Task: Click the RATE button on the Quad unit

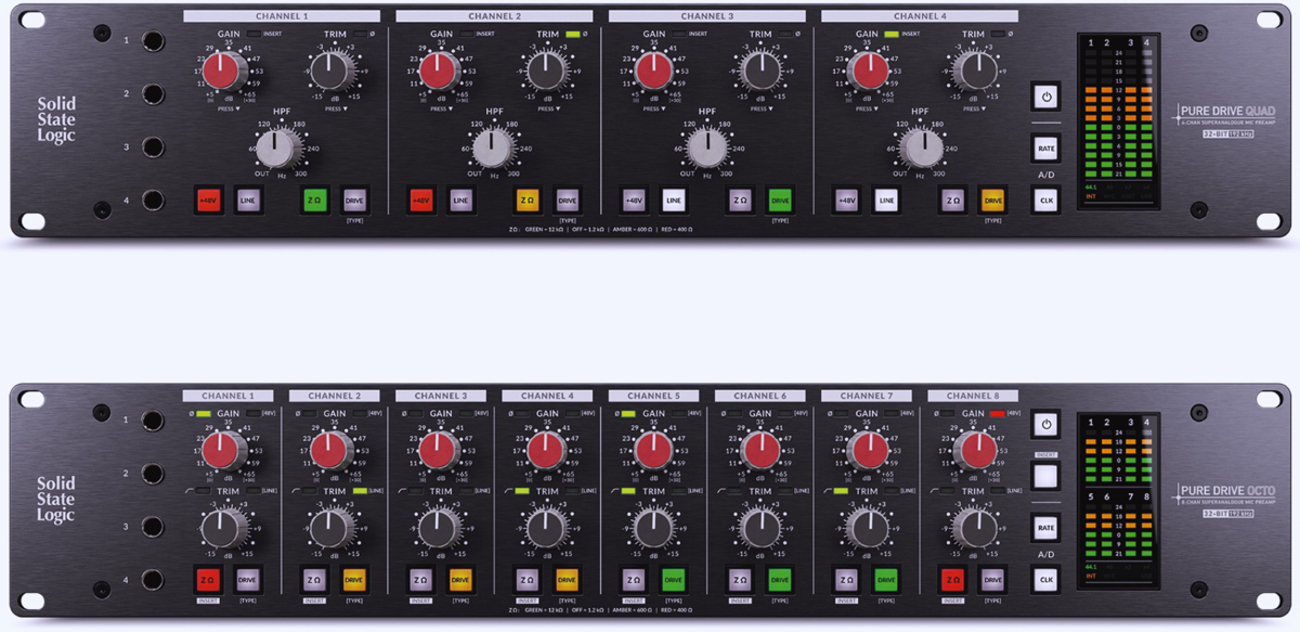Action: [1045, 148]
